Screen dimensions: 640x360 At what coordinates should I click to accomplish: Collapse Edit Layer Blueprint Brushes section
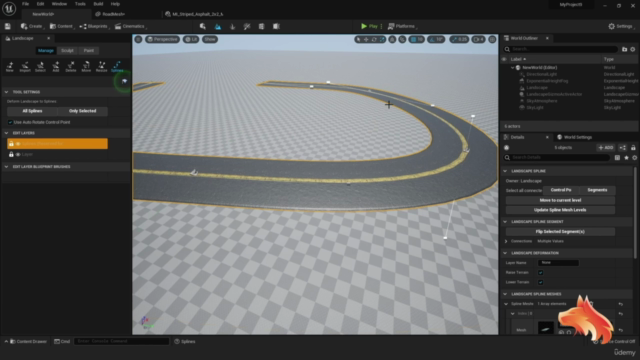[x=6, y=167]
